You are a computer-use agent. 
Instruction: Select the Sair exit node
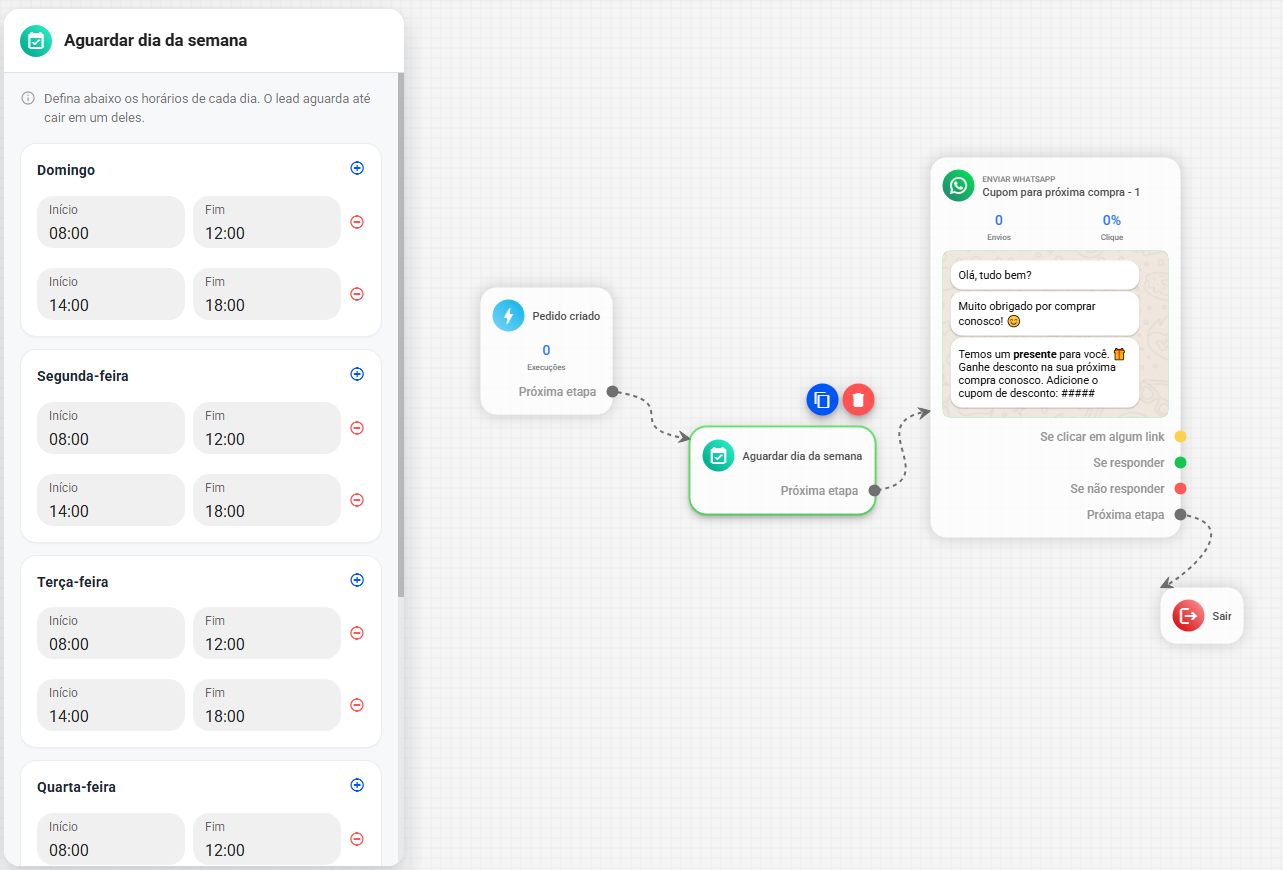pyautogui.click(x=1202, y=616)
